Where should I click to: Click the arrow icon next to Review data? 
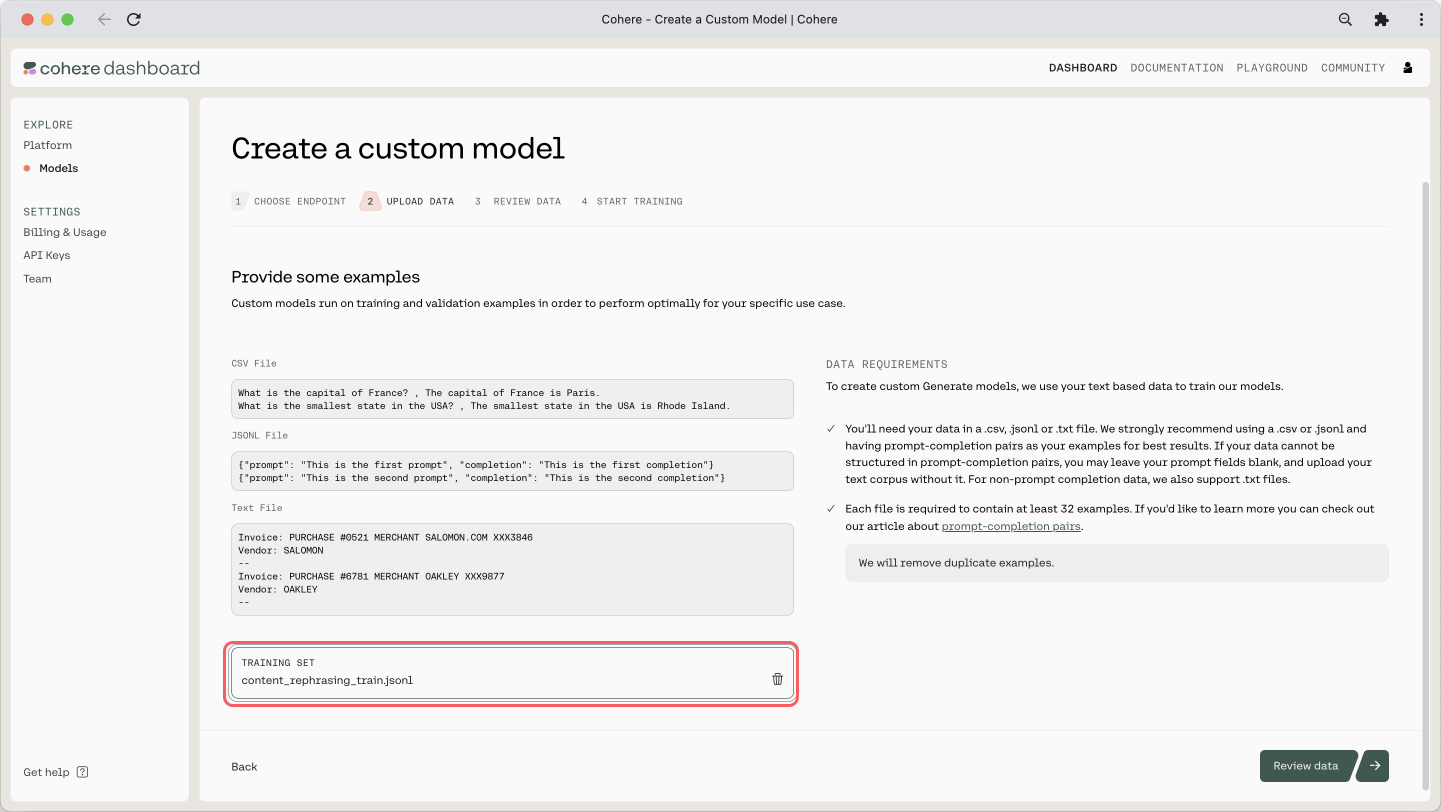[1375, 766]
